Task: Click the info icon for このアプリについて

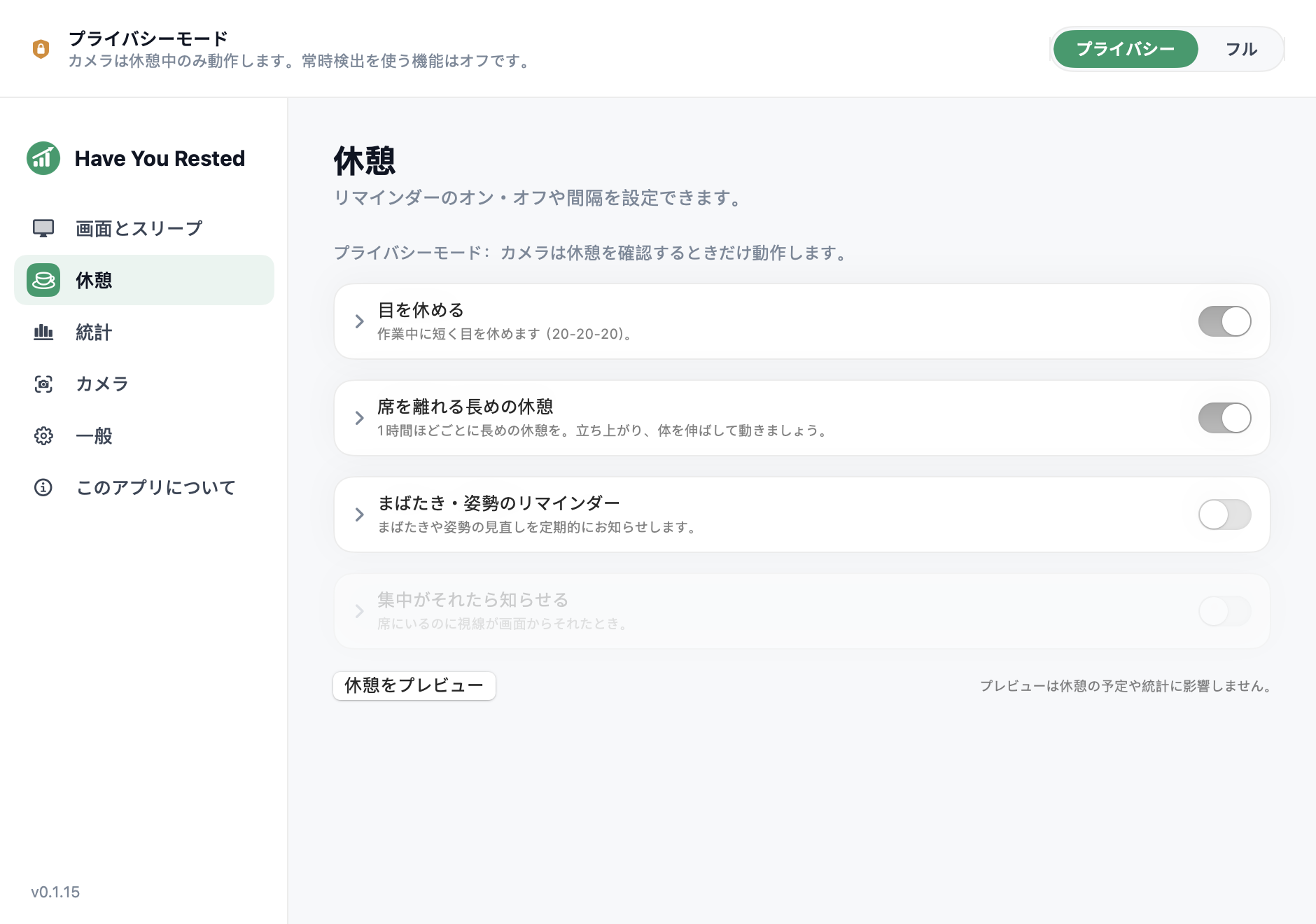Action: [43, 487]
